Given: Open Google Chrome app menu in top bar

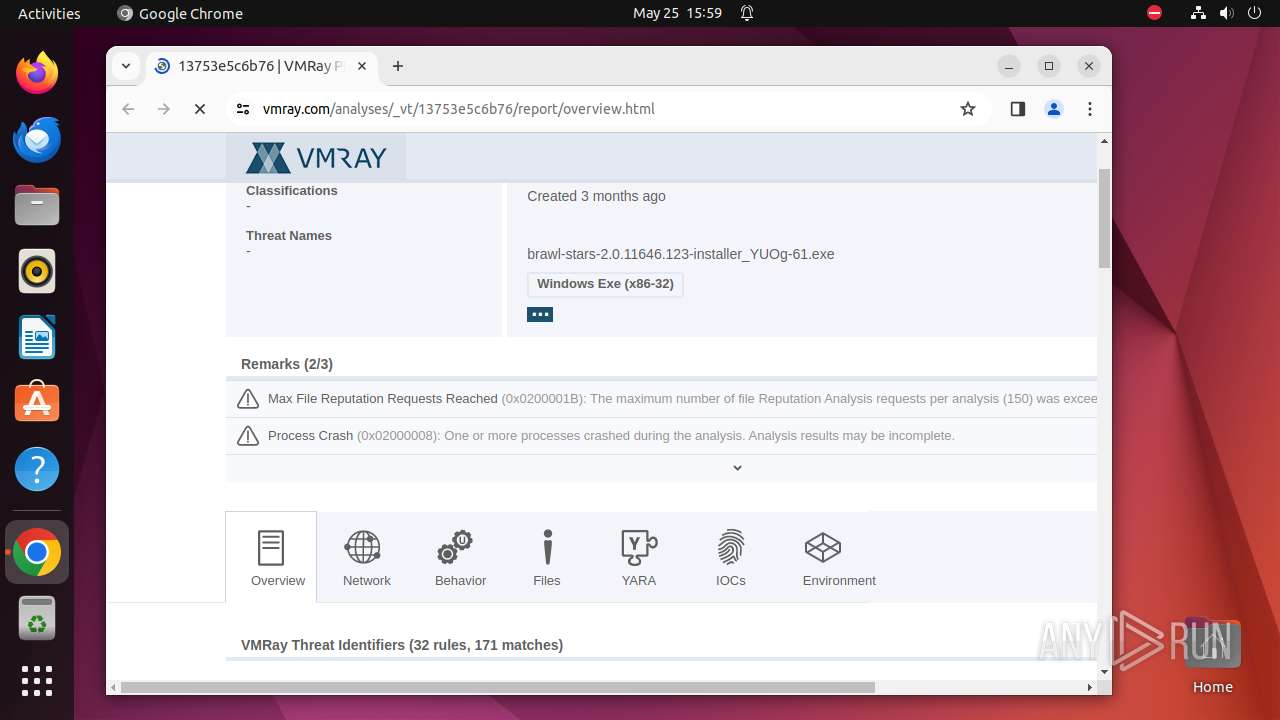Looking at the screenshot, I should pos(180,13).
